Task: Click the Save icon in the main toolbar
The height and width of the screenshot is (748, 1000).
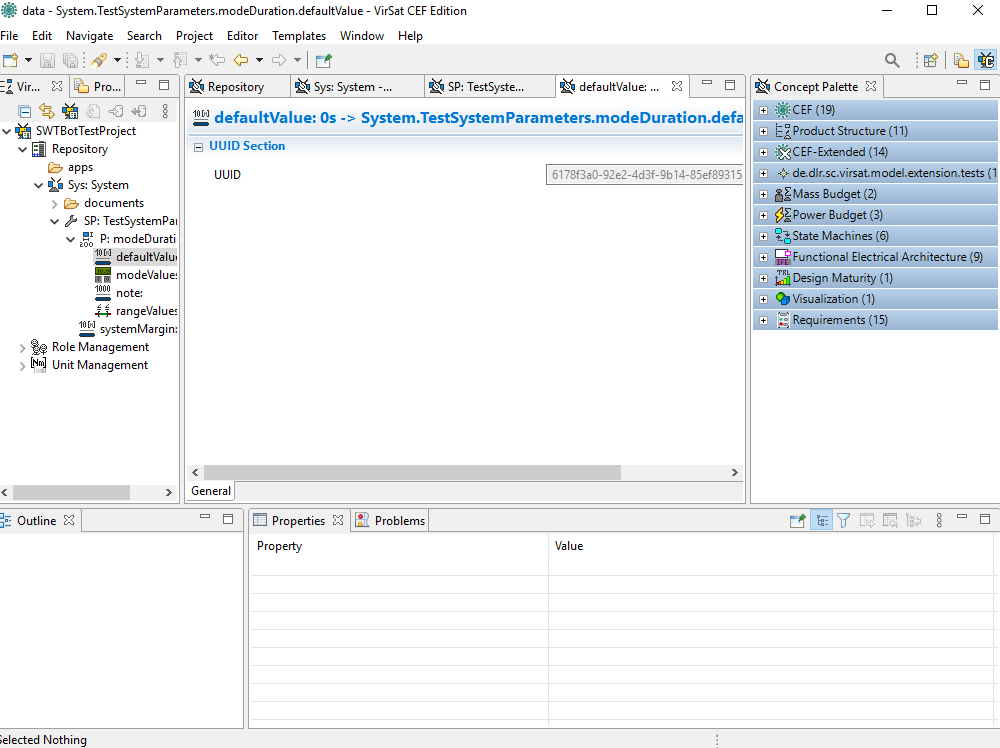Action: (47, 60)
